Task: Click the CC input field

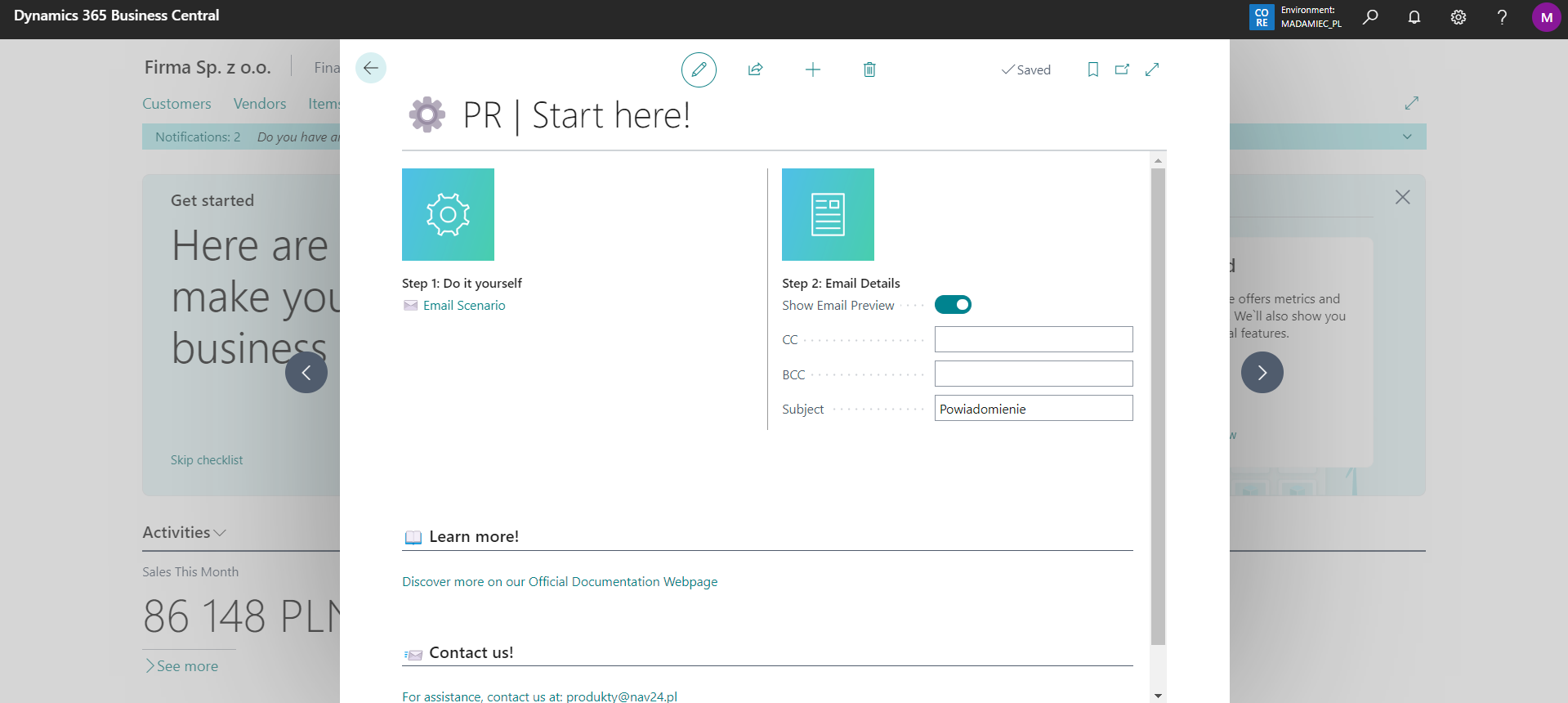Action: coord(1034,339)
